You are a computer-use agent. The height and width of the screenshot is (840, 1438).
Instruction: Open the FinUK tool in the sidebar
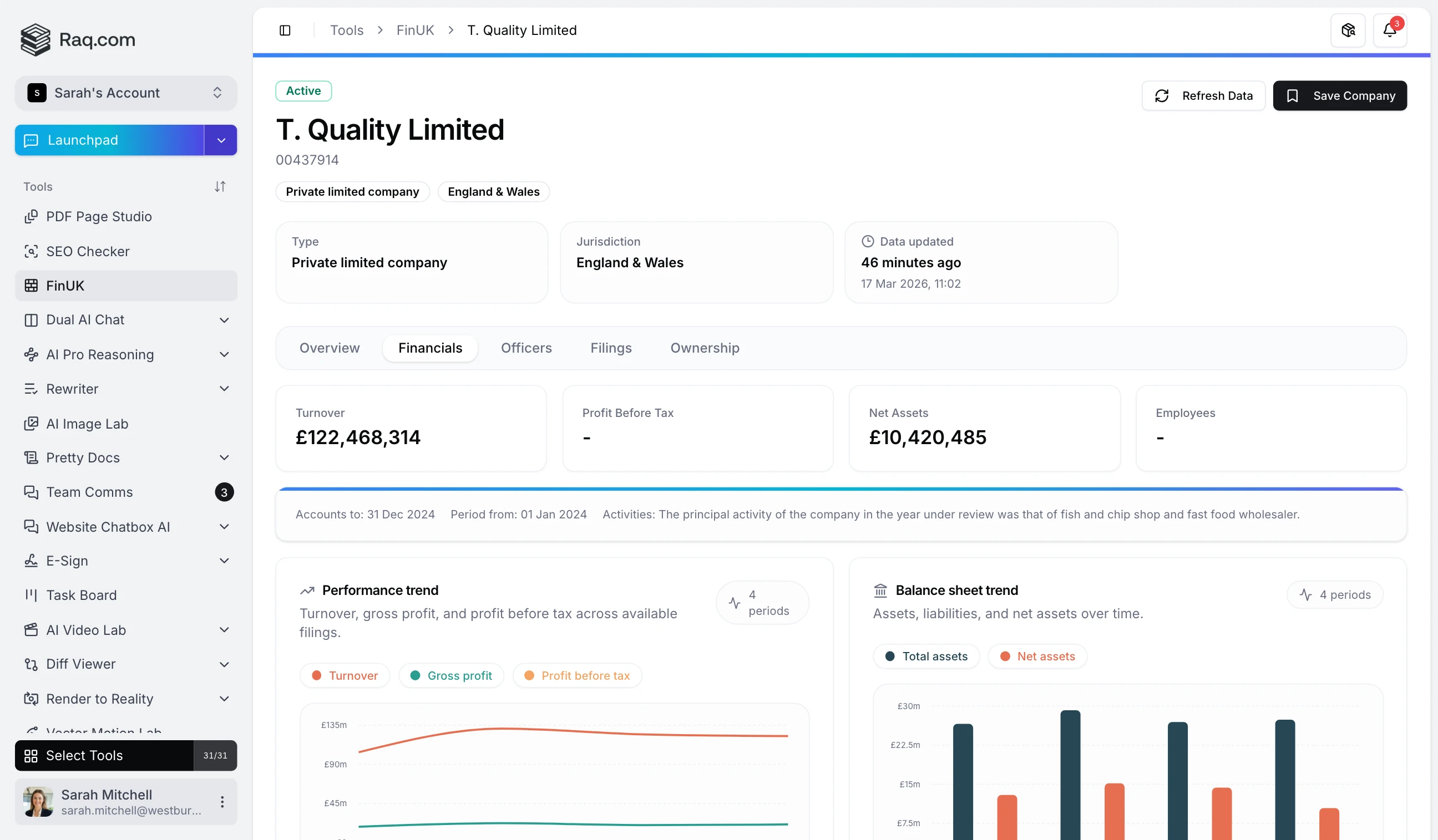pyautogui.click(x=64, y=286)
